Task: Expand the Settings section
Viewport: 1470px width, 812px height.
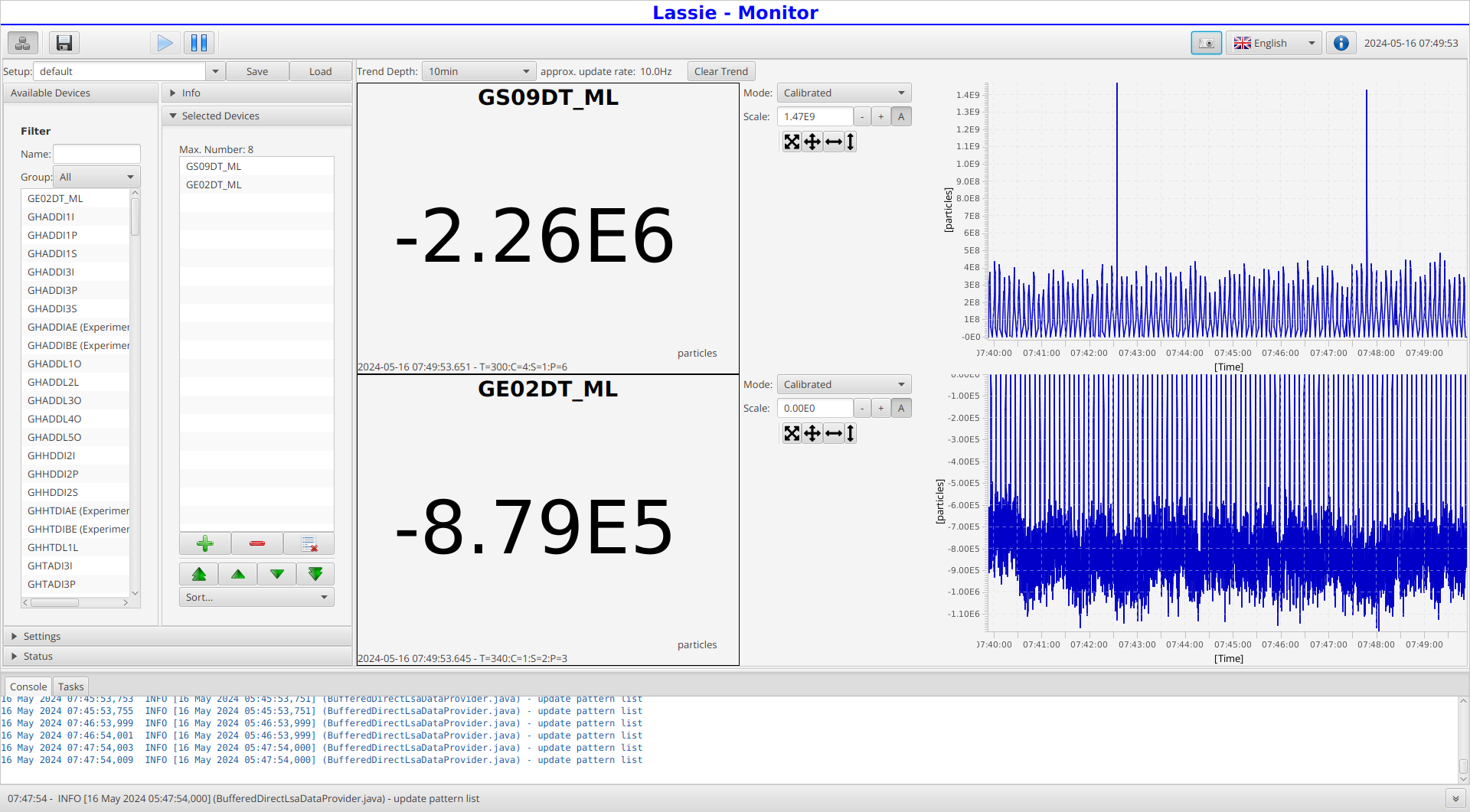Action: (178, 636)
